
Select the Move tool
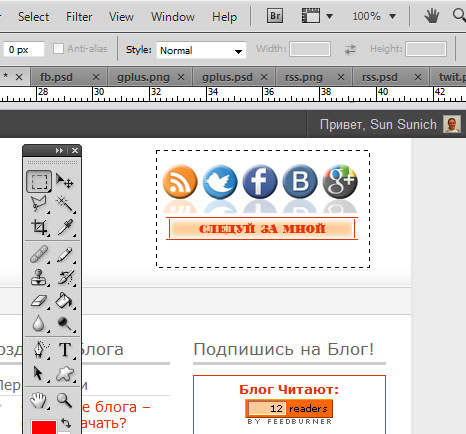pyautogui.click(x=65, y=181)
